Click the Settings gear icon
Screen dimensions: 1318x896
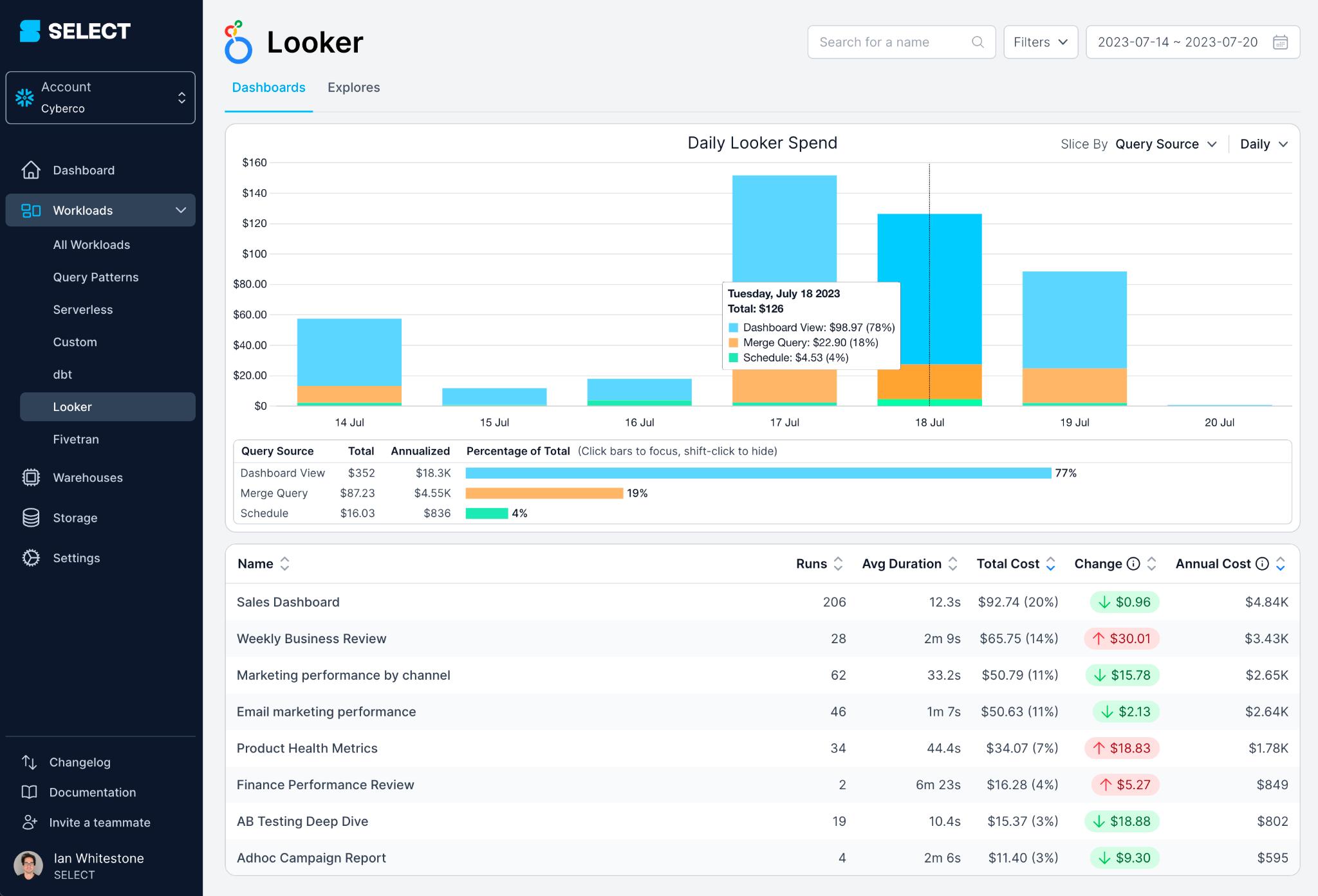31,558
